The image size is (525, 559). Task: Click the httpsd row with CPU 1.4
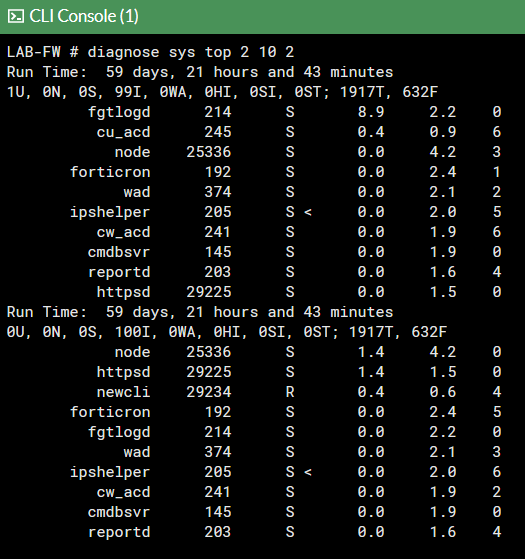(x=299, y=372)
